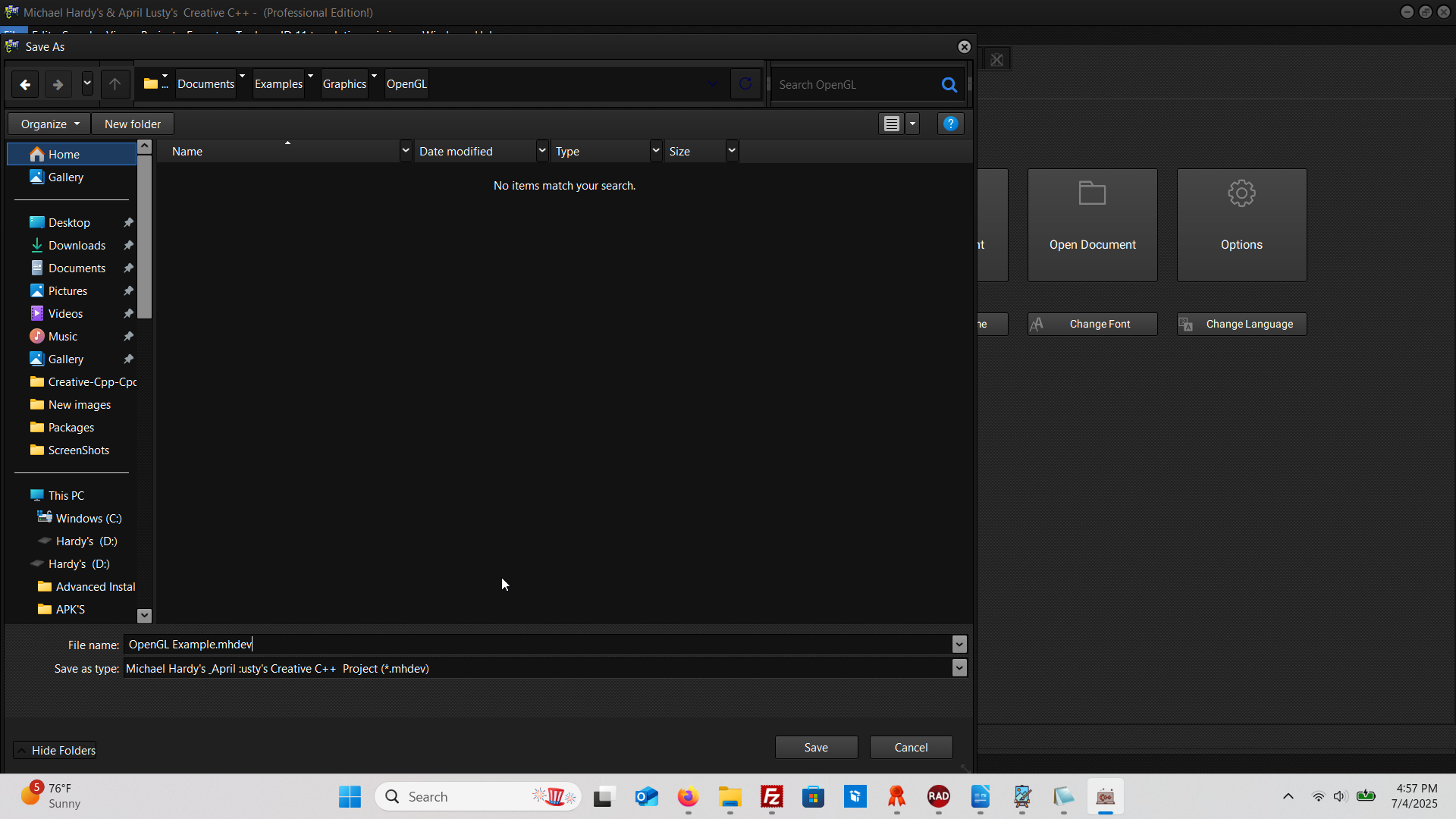Open Name column filter dropdown
Viewport: 1456px width, 819px height.
406,151
